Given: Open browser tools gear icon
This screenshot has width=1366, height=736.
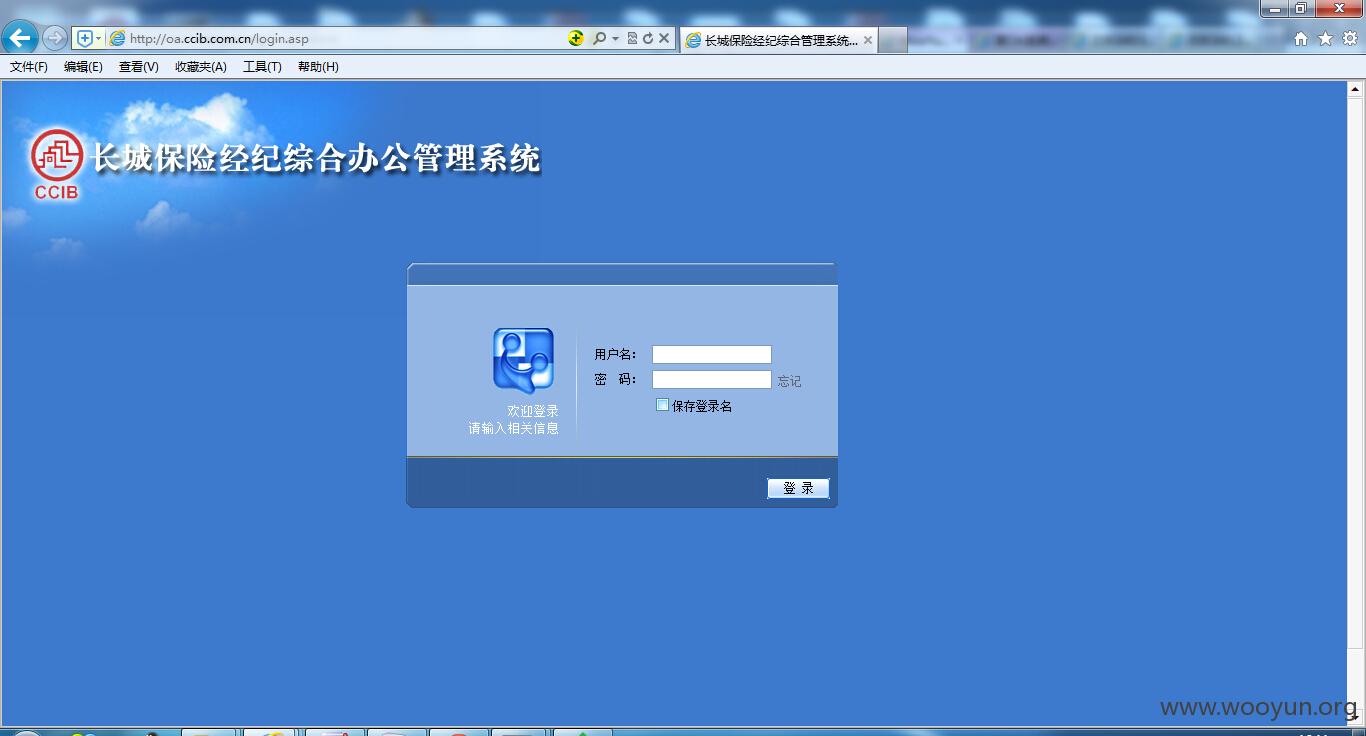Looking at the screenshot, I should (x=1350, y=38).
